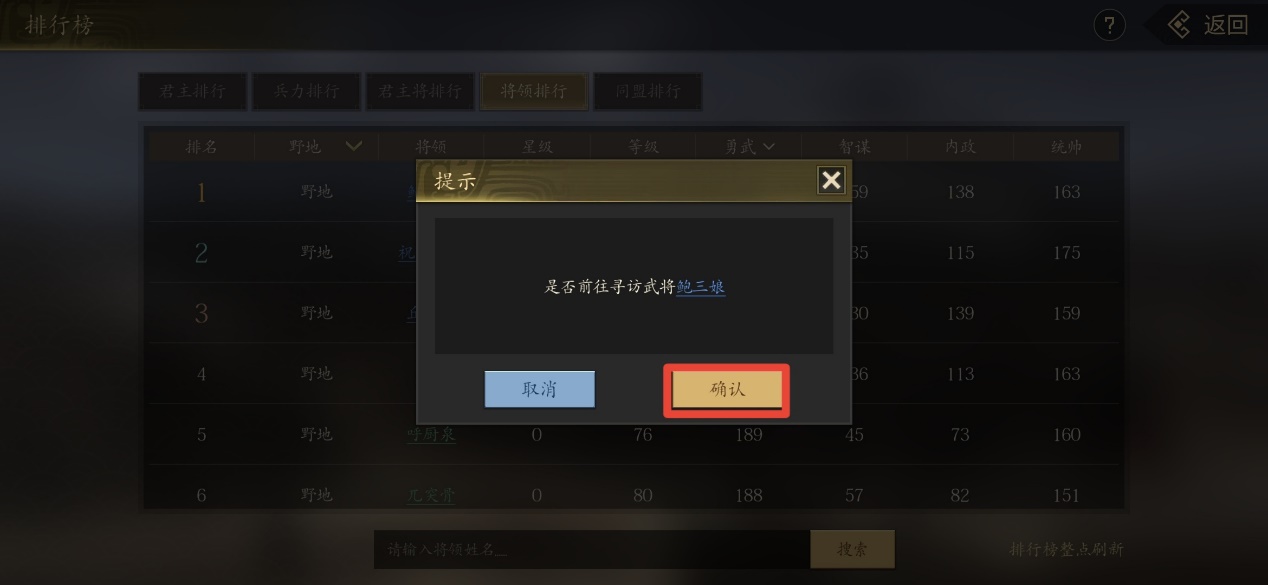Click the 内政 column header

click(961, 146)
